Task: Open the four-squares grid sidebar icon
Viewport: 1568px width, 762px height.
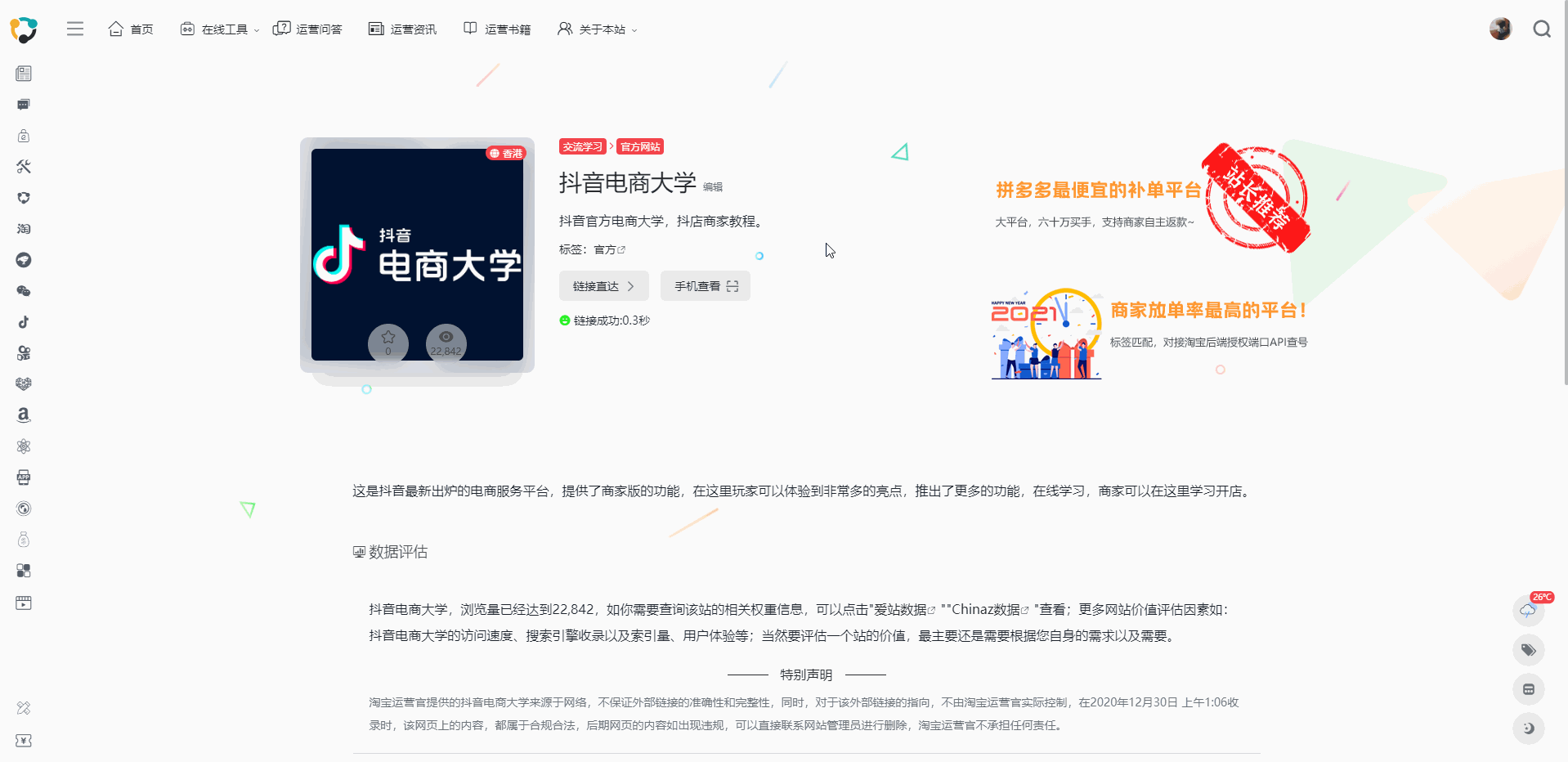Action: point(24,571)
